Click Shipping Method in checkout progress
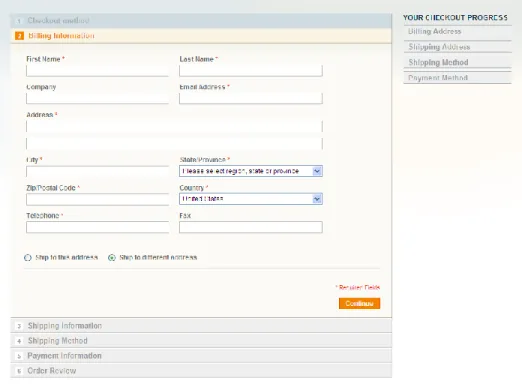 [x=438, y=62]
